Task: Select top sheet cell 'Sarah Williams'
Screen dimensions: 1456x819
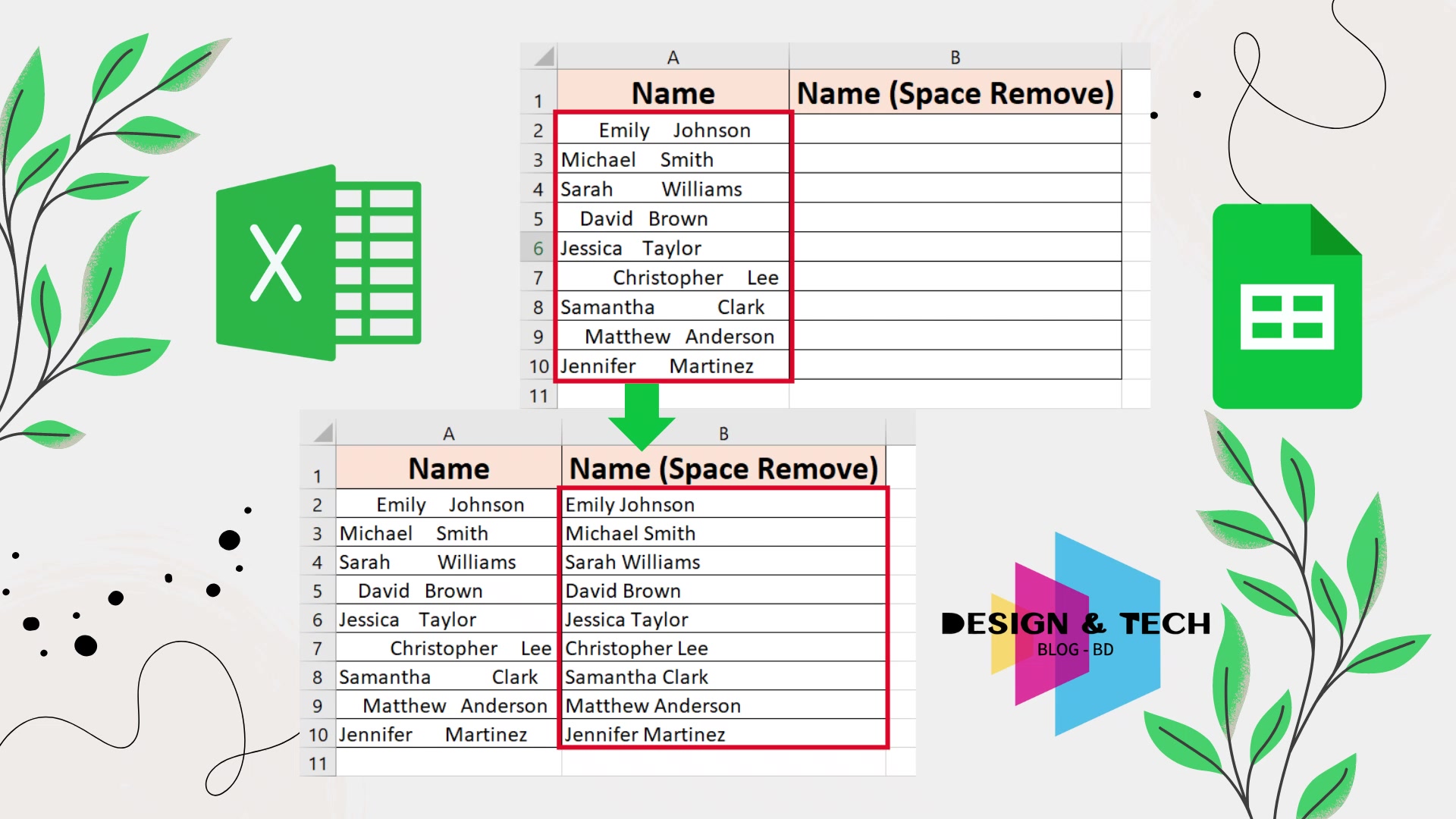Action: click(673, 189)
